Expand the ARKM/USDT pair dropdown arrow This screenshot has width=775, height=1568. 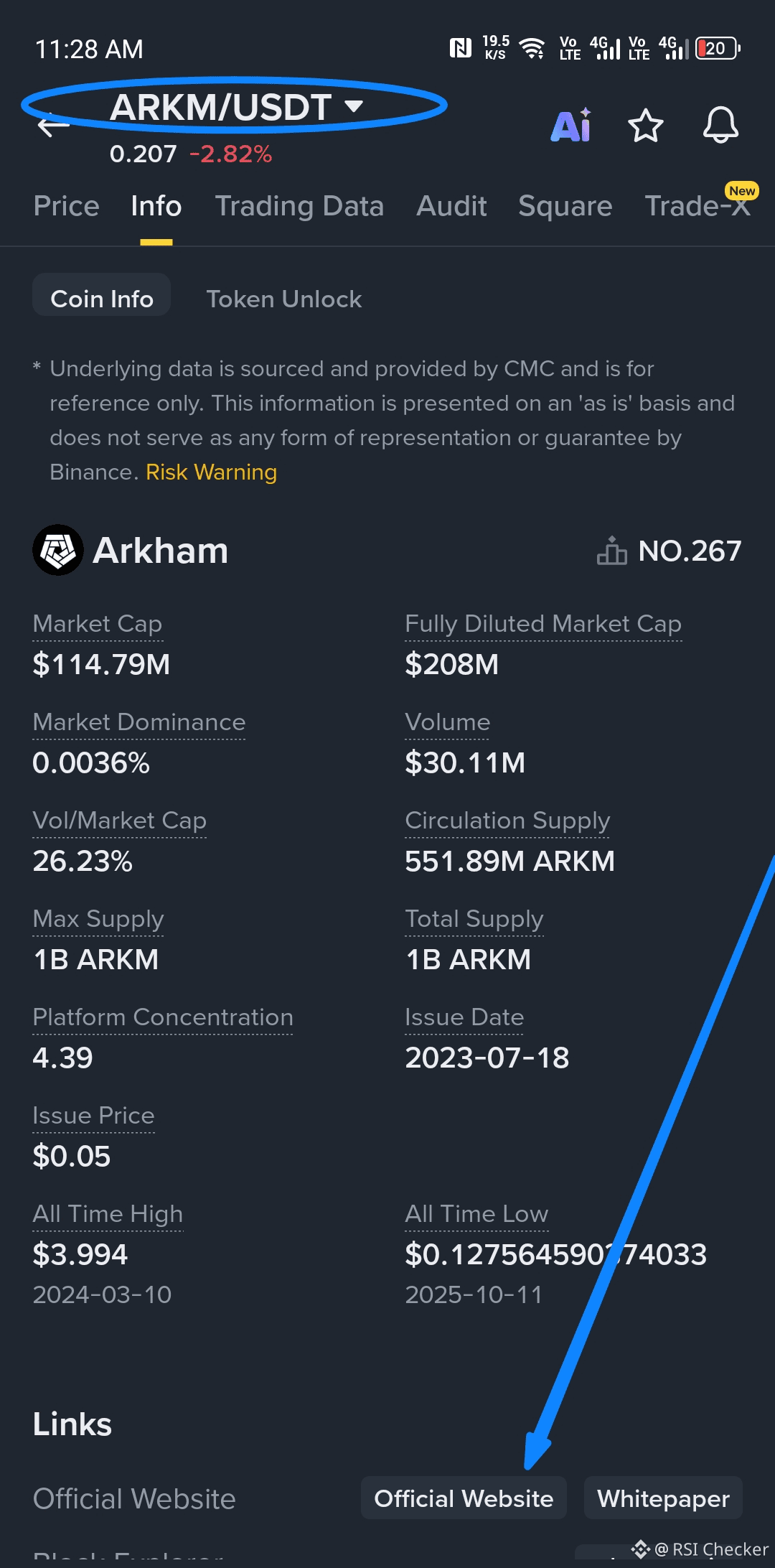coord(353,106)
